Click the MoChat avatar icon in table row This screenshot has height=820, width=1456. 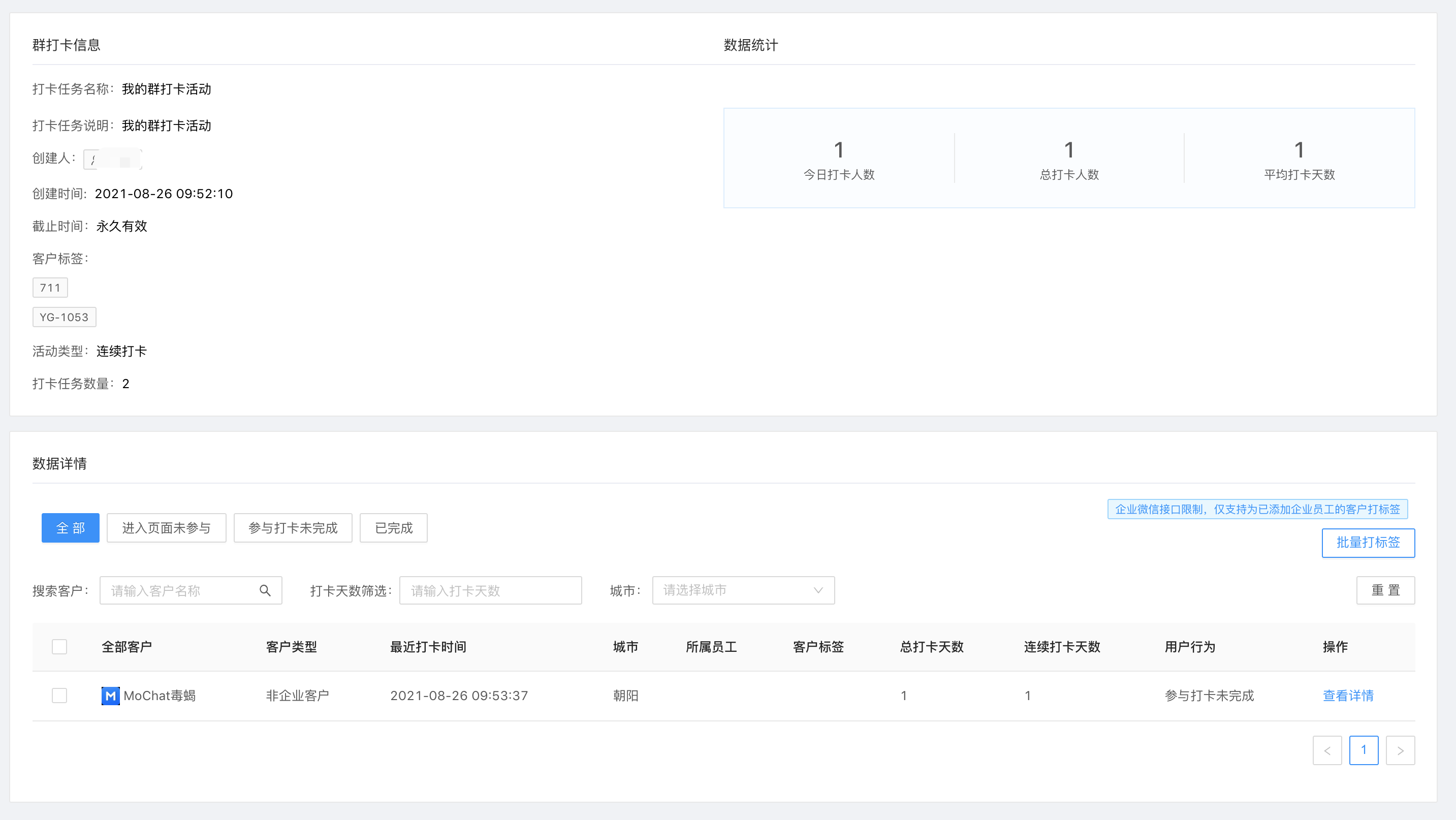[110, 696]
